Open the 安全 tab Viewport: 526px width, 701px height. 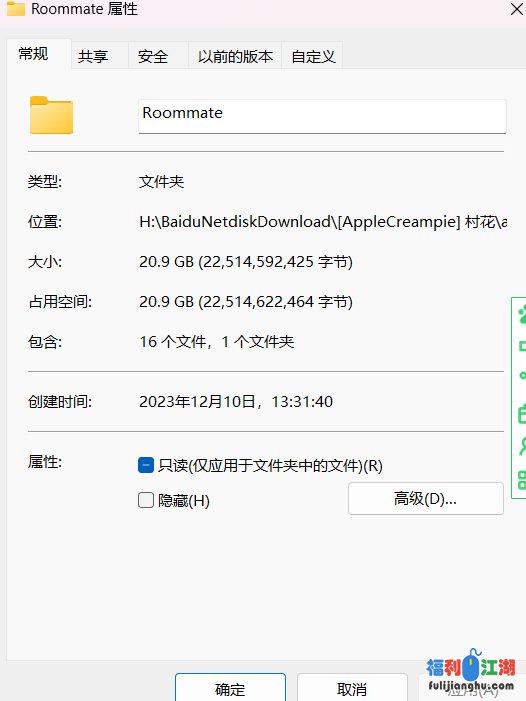(153, 56)
